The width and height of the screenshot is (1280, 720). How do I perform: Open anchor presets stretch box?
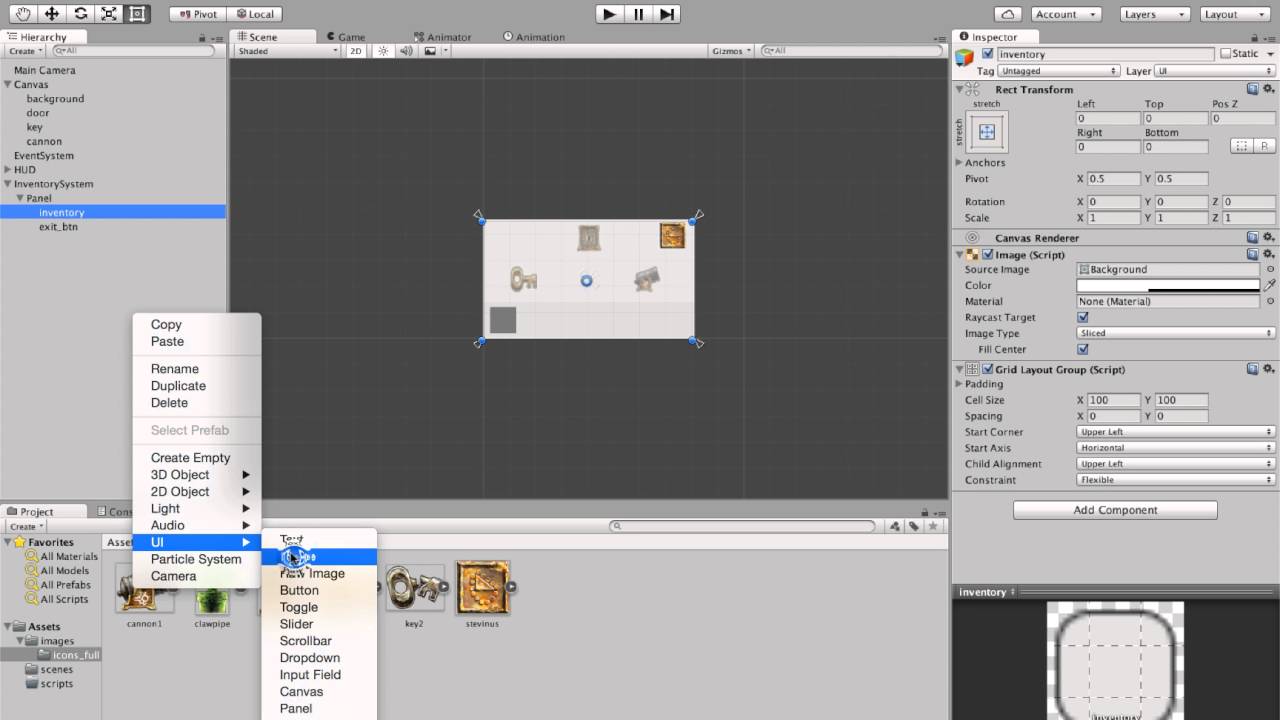(x=987, y=132)
